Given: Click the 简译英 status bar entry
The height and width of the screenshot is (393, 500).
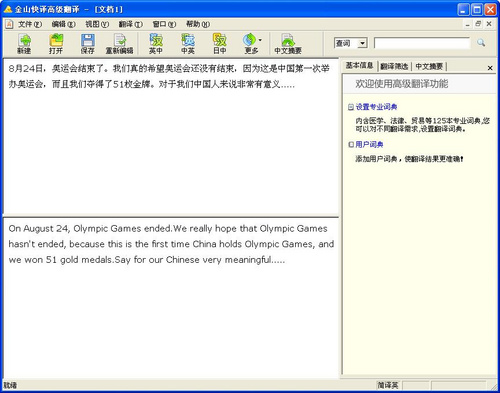Looking at the screenshot, I should pos(388,385).
